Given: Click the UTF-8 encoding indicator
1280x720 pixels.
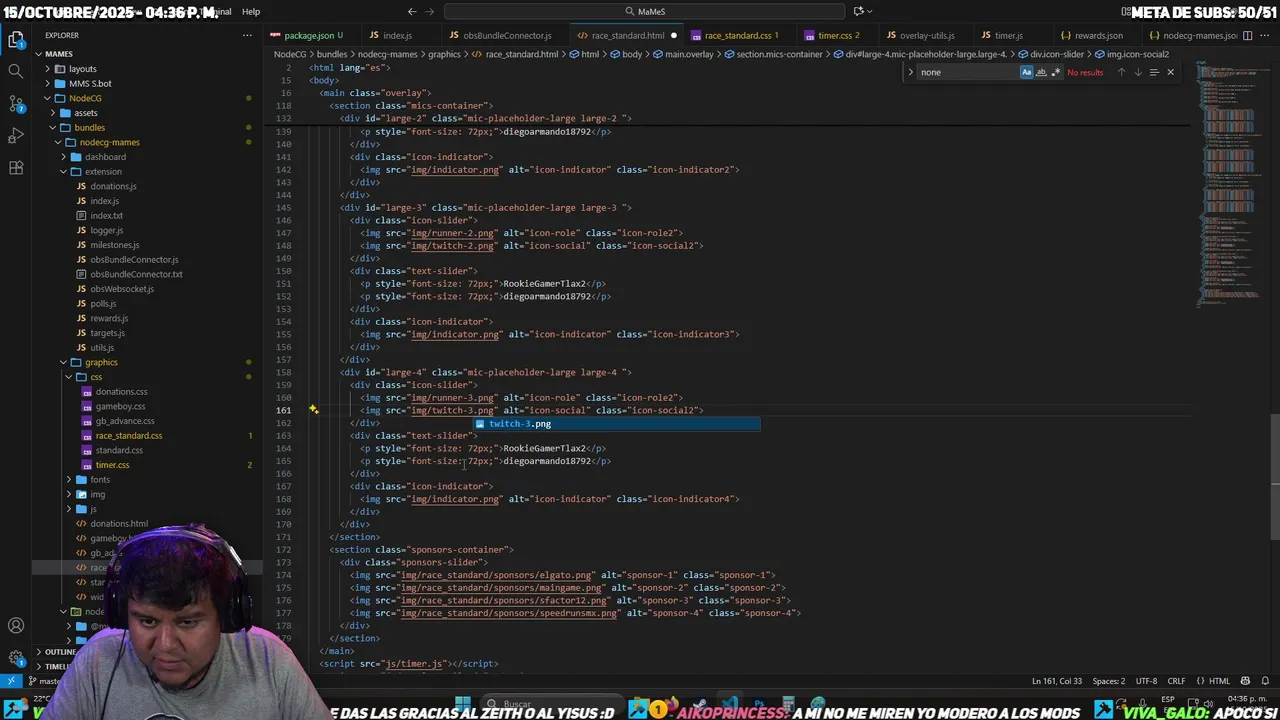Looking at the screenshot, I should (1146, 681).
